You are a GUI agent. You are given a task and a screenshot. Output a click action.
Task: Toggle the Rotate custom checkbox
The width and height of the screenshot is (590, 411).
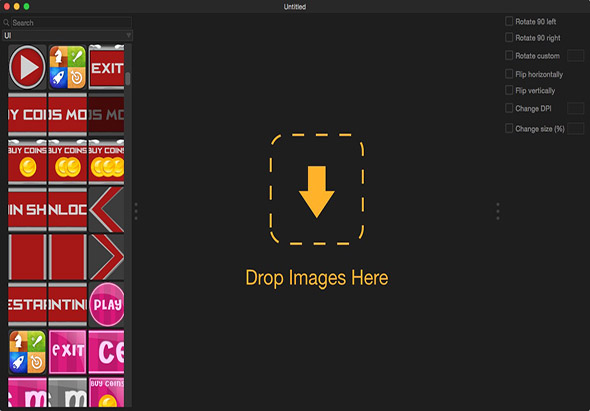[x=509, y=56]
